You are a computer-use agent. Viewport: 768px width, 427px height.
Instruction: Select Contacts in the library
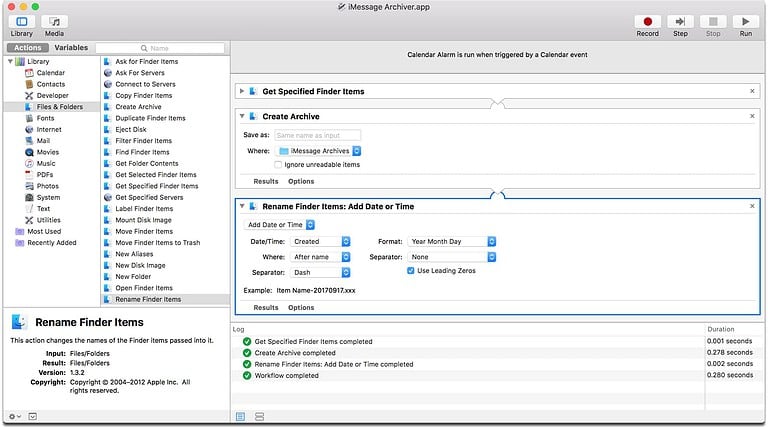[x=50, y=84]
